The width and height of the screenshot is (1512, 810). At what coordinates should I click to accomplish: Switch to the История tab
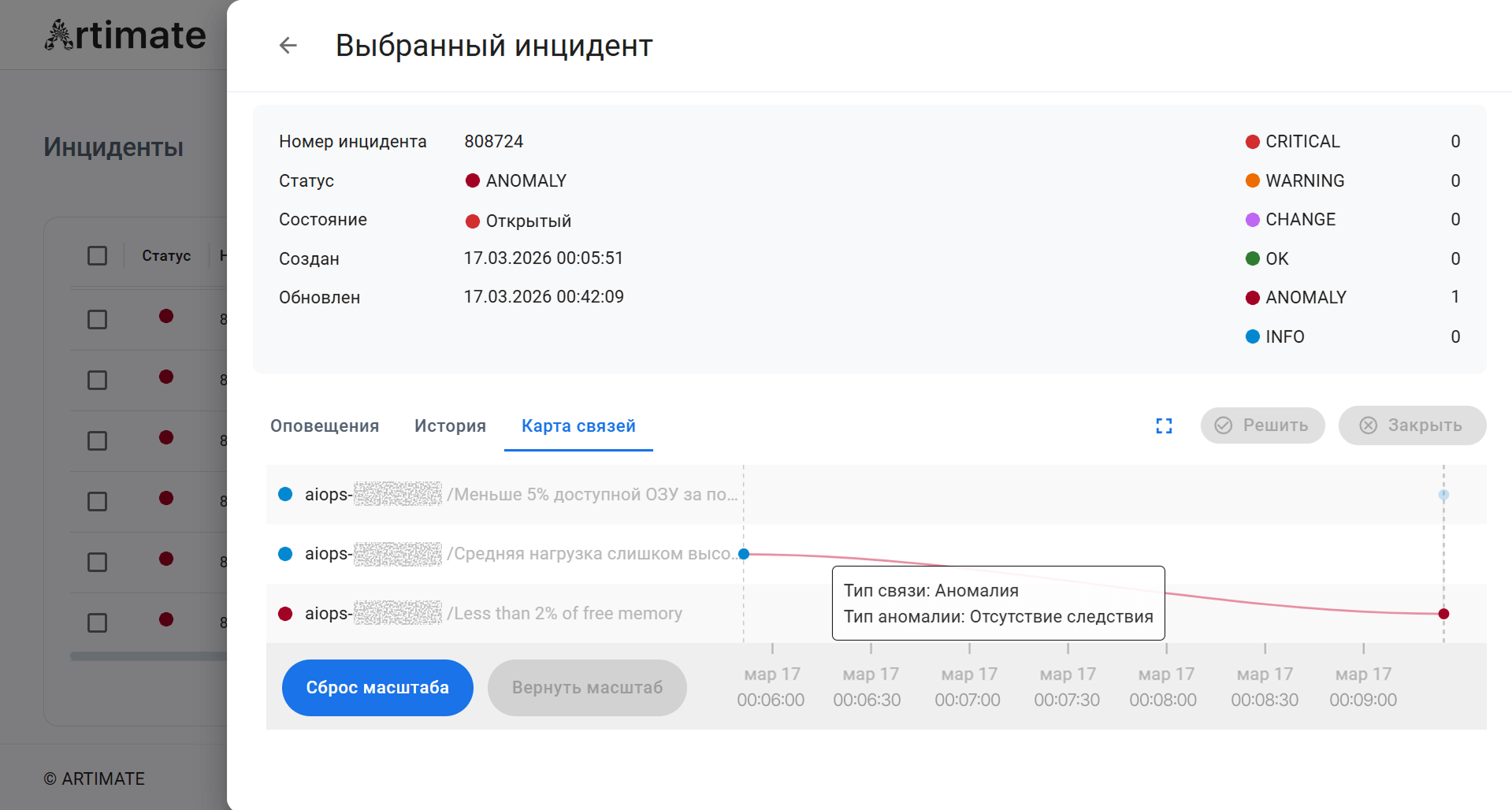tap(450, 426)
